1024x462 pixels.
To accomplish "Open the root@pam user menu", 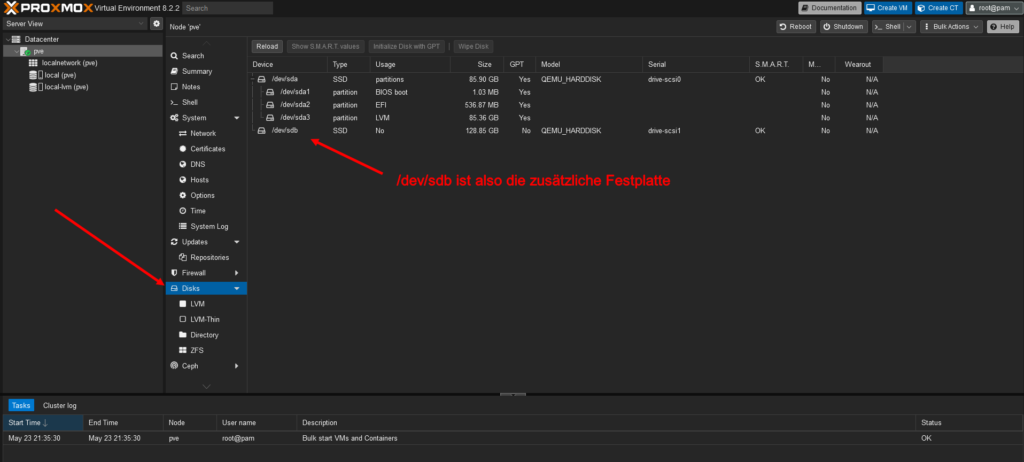I will point(993,8).
